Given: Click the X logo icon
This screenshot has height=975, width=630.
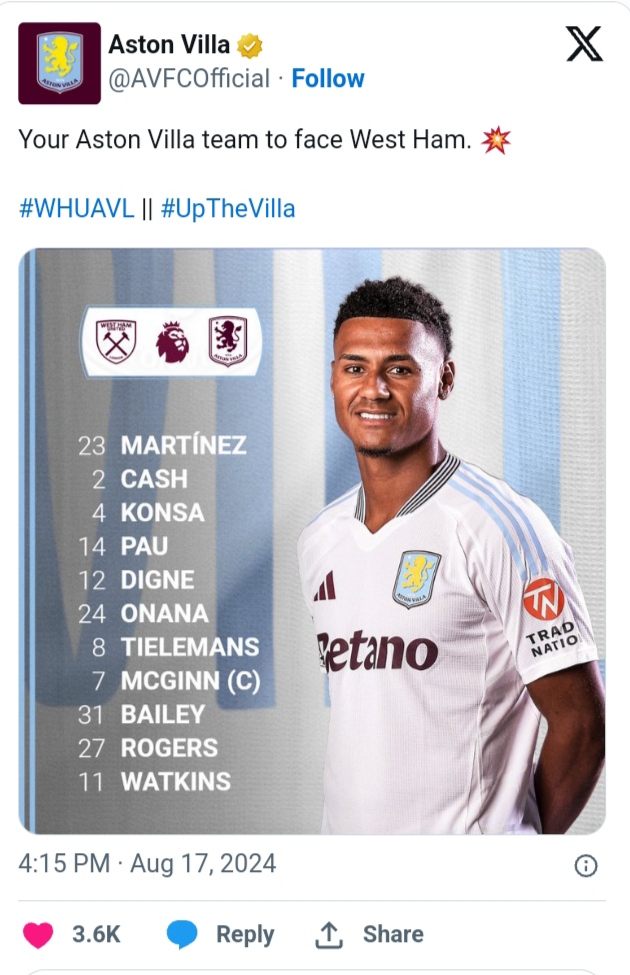Looking at the screenshot, I should point(584,45).
